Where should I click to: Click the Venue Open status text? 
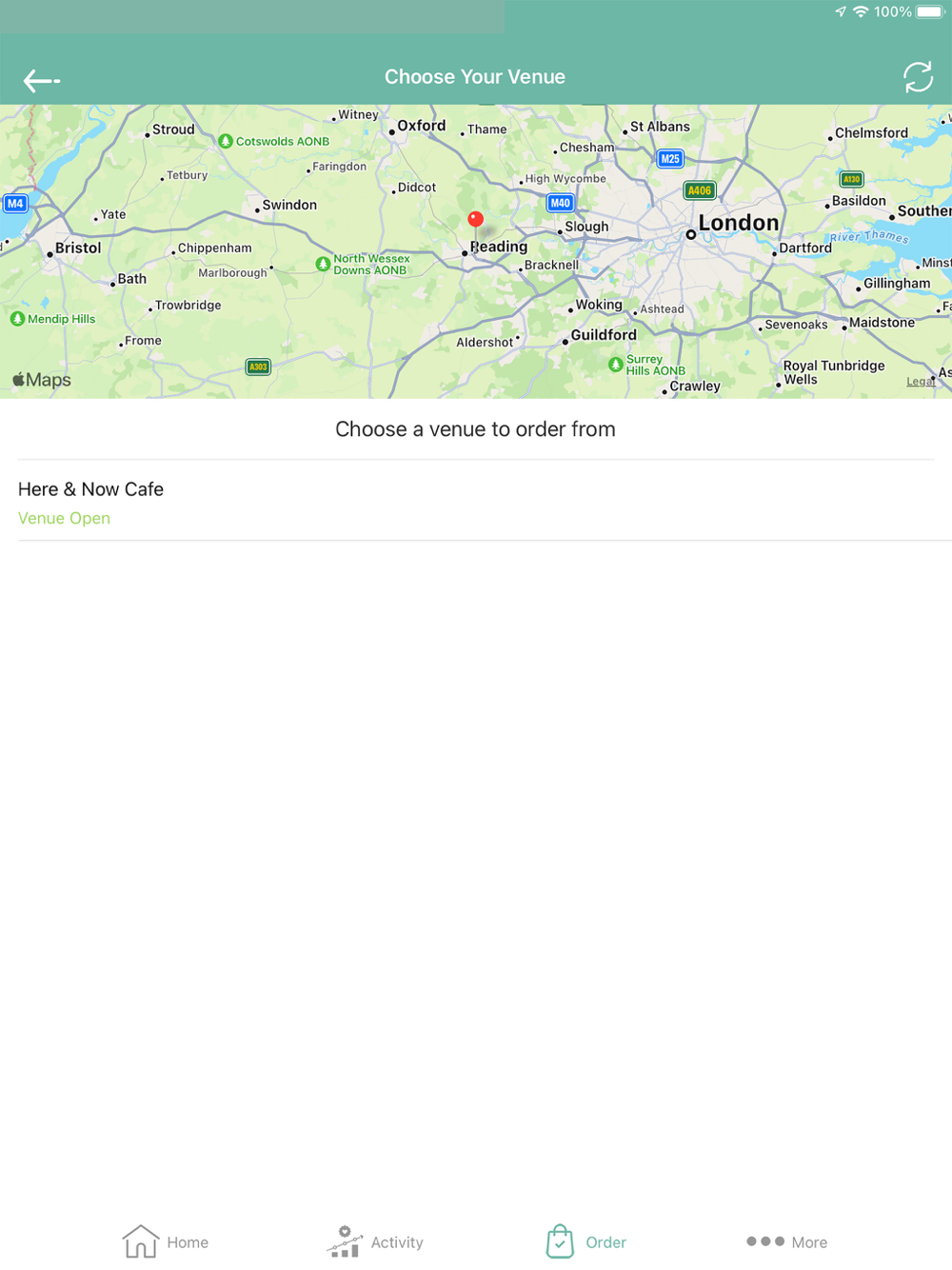point(64,518)
